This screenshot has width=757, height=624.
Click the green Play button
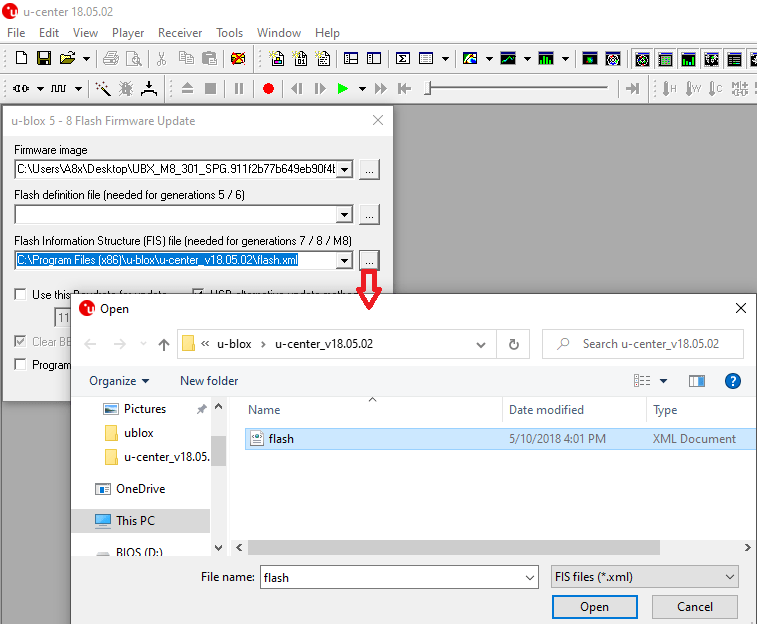click(x=343, y=89)
